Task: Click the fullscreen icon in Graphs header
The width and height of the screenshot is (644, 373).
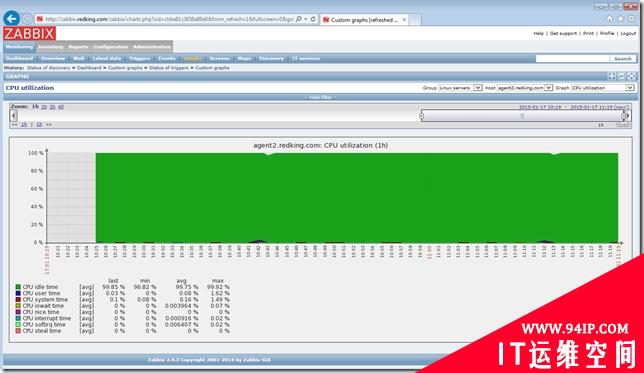Action: point(632,76)
